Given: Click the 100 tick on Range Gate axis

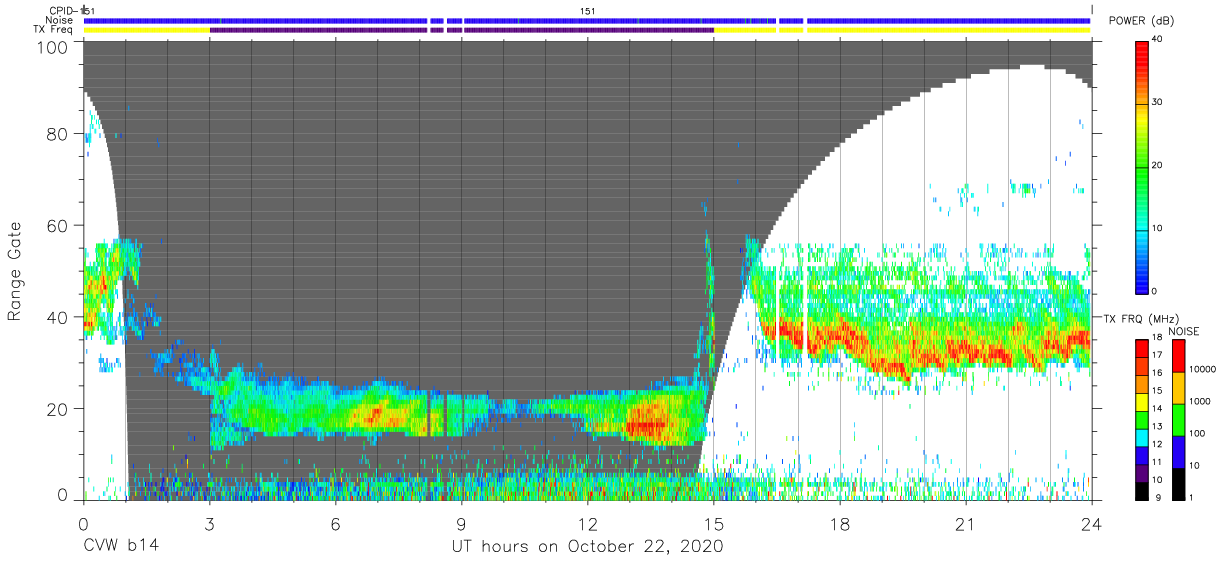Looking at the screenshot, I should [x=54, y=47].
